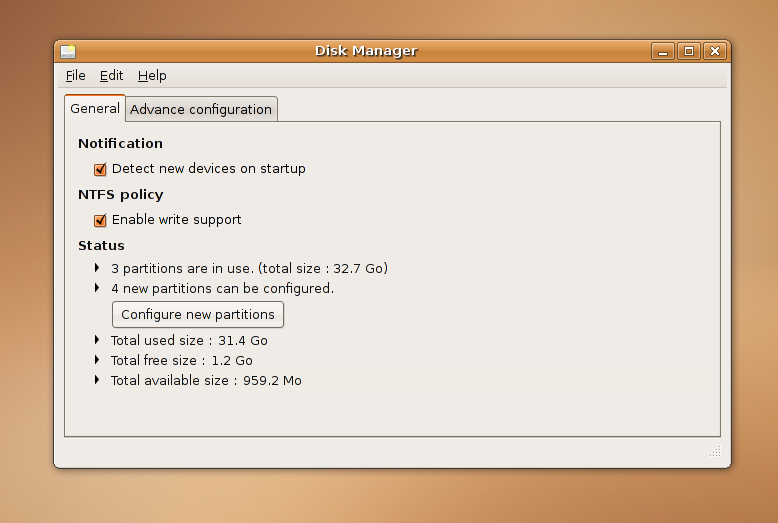Switch to Advance configuration tab
The width and height of the screenshot is (778, 523).
(201, 109)
